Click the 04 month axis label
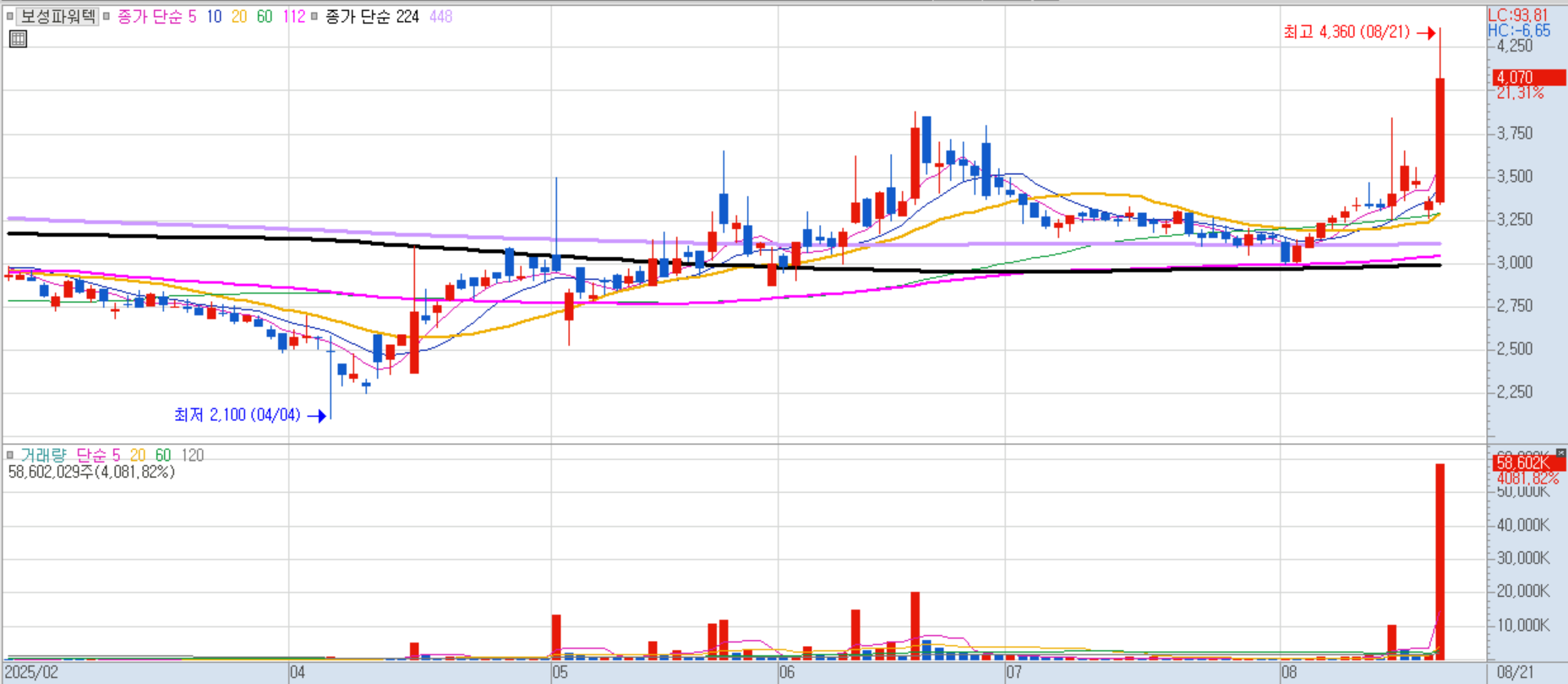Viewport: 1568px width, 684px height. [x=297, y=673]
